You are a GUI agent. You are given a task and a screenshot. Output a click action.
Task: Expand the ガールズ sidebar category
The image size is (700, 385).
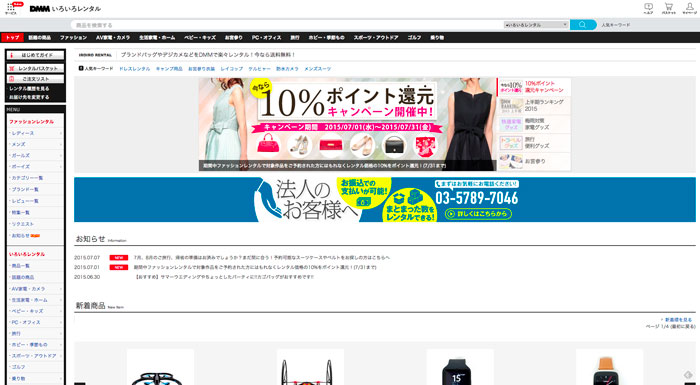point(35,155)
